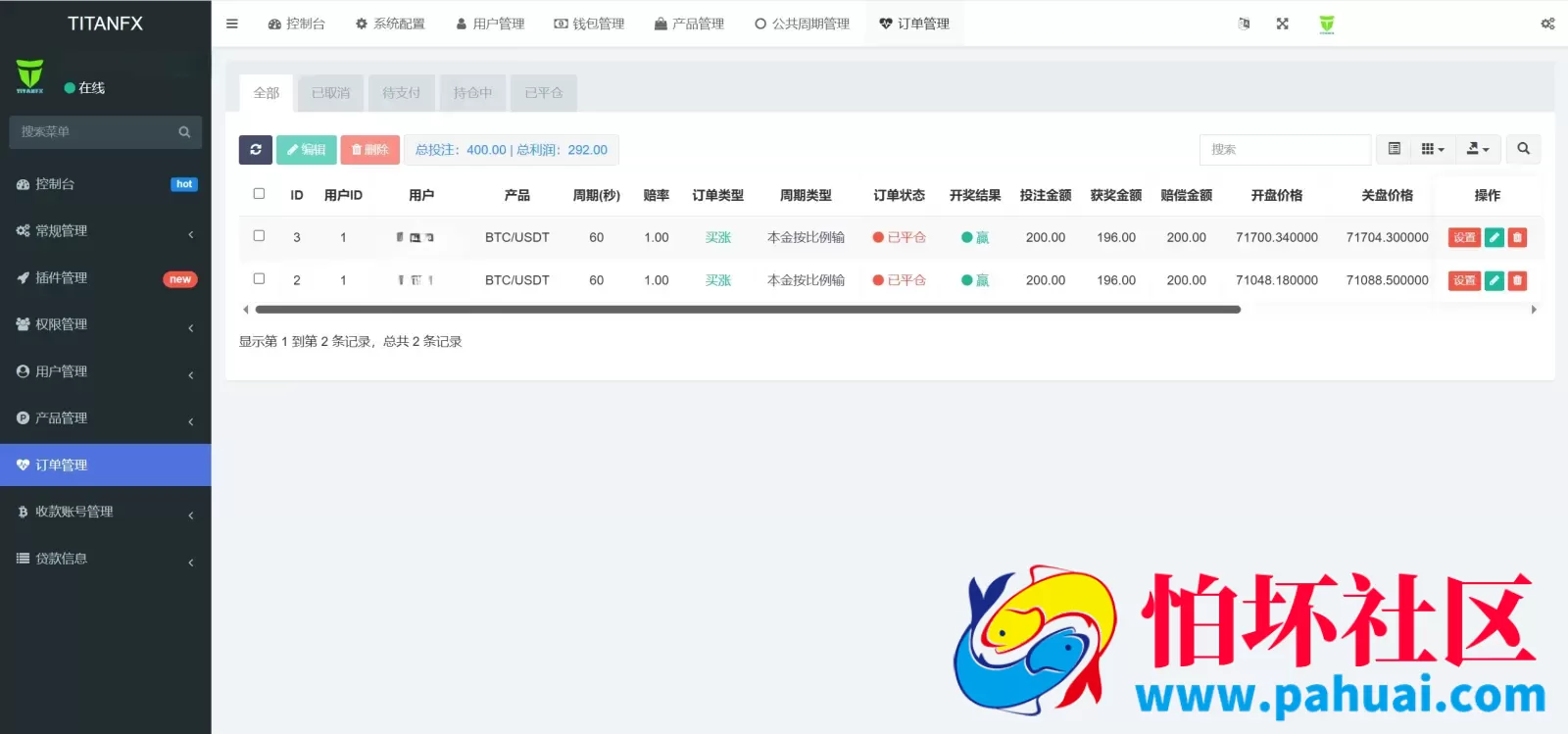The height and width of the screenshot is (734, 1568).
Task: Click the language translate icon
Action: coord(1244,24)
